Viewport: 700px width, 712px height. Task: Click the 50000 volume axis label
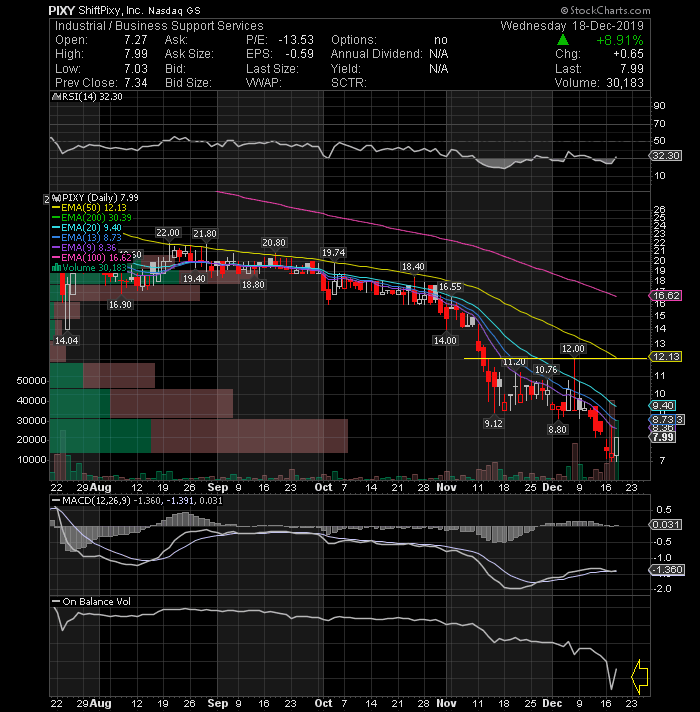tap(31, 381)
